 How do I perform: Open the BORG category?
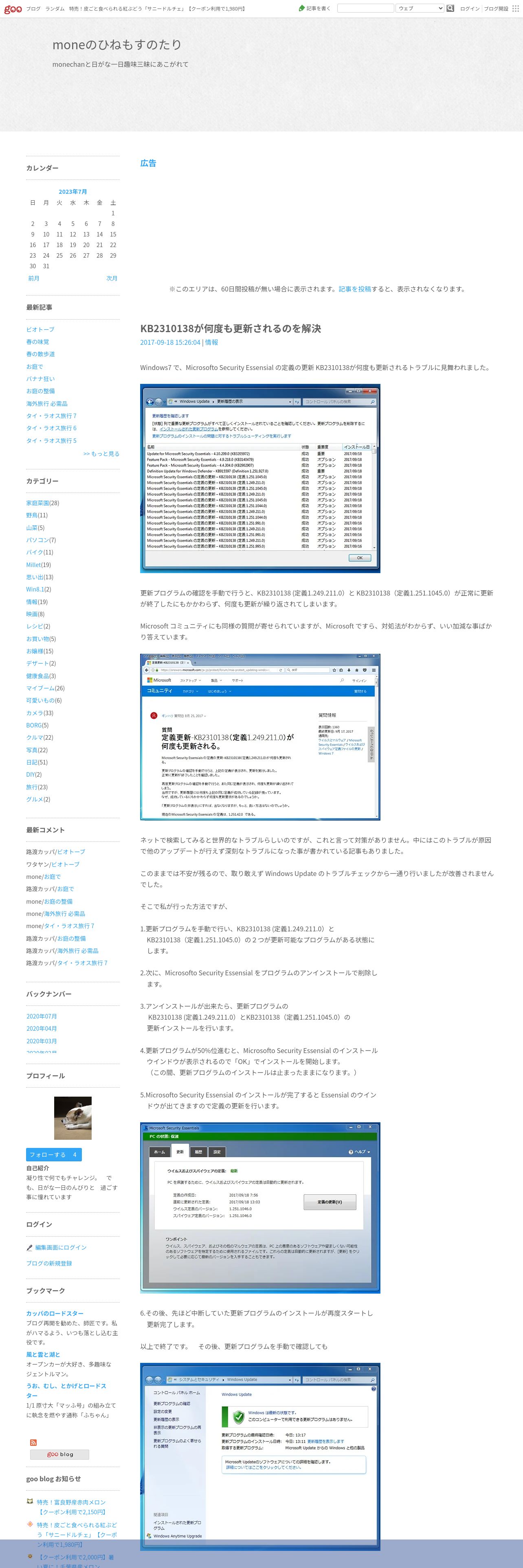(x=34, y=725)
